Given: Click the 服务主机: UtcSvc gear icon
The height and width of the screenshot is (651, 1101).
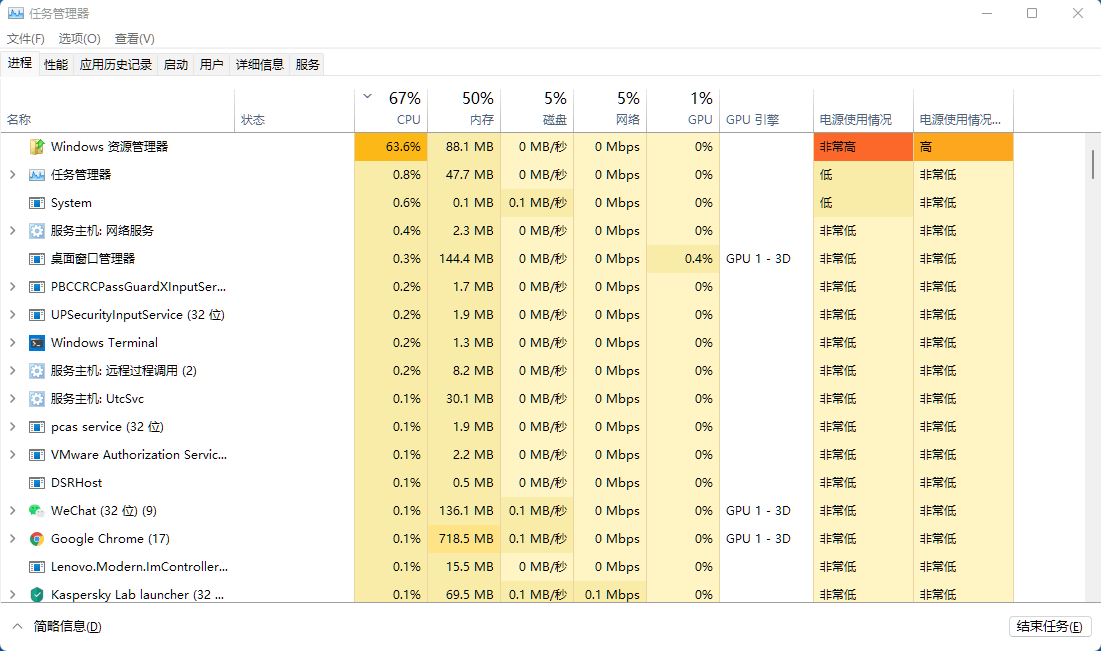Looking at the screenshot, I should pyautogui.click(x=37, y=399).
